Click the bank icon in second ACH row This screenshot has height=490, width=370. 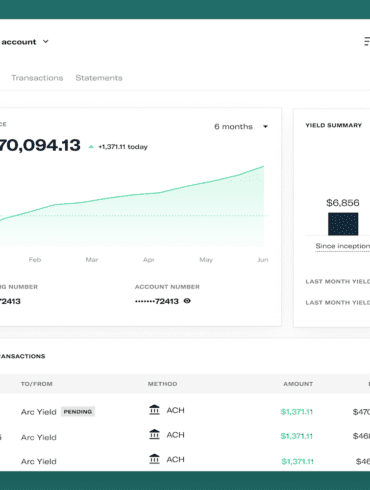pyautogui.click(x=154, y=434)
